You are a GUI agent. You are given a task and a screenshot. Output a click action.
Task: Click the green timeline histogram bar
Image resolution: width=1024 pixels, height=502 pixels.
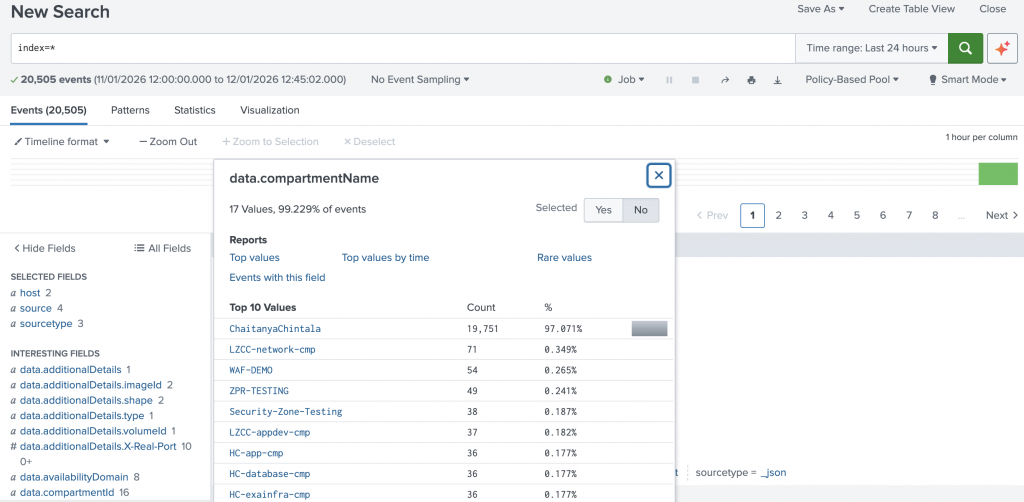997,174
